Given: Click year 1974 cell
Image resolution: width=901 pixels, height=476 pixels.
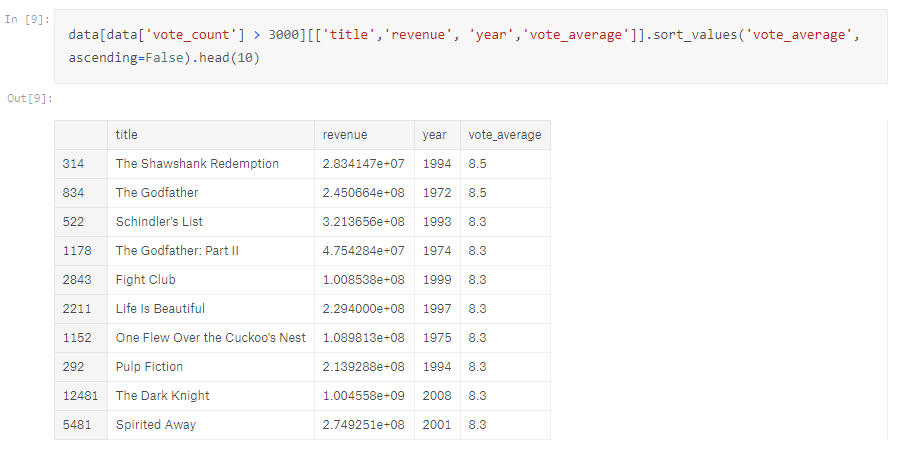Looking at the screenshot, I should [x=437, y=251].
